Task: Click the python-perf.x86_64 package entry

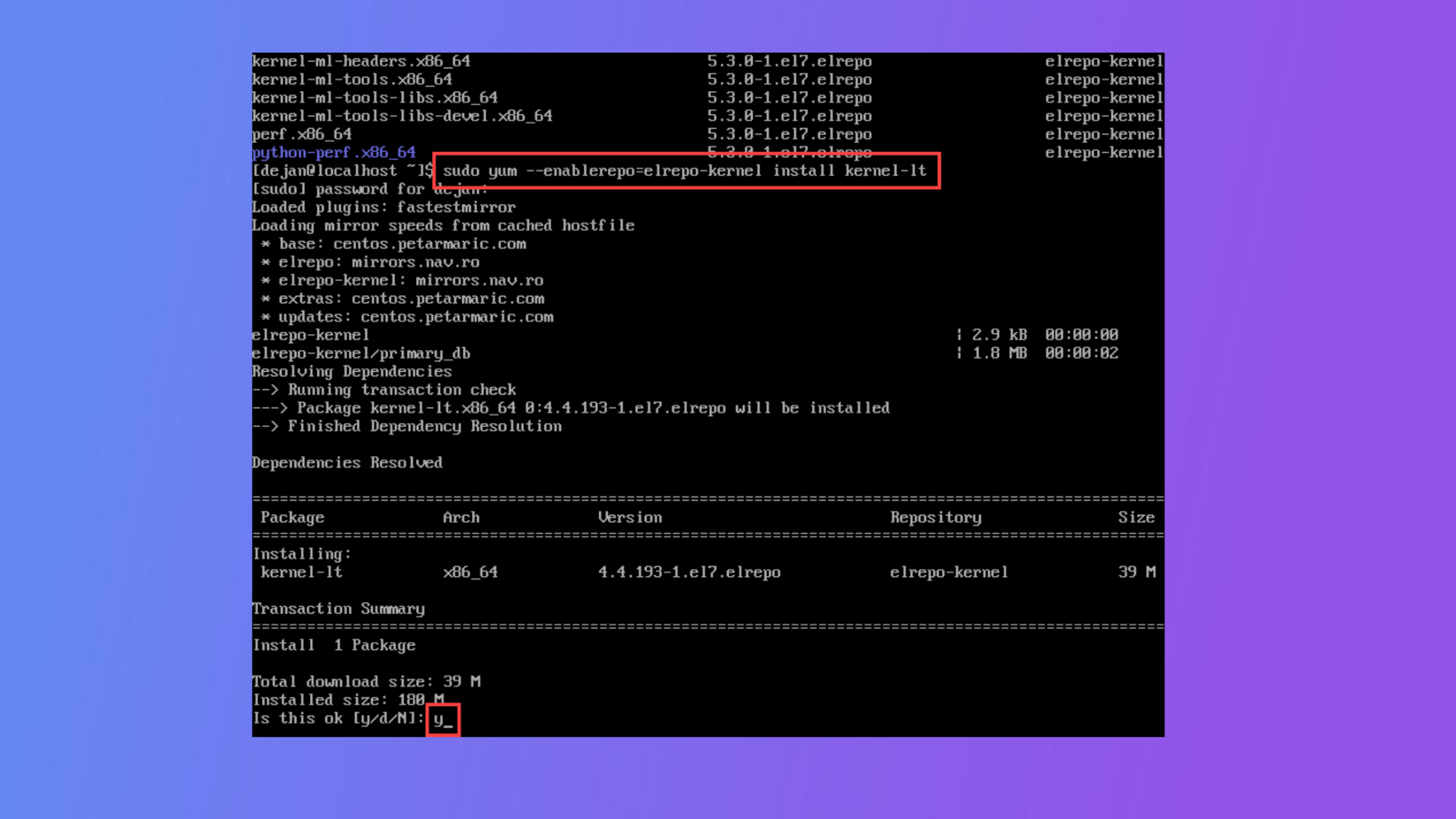Action: coord(334,152)
